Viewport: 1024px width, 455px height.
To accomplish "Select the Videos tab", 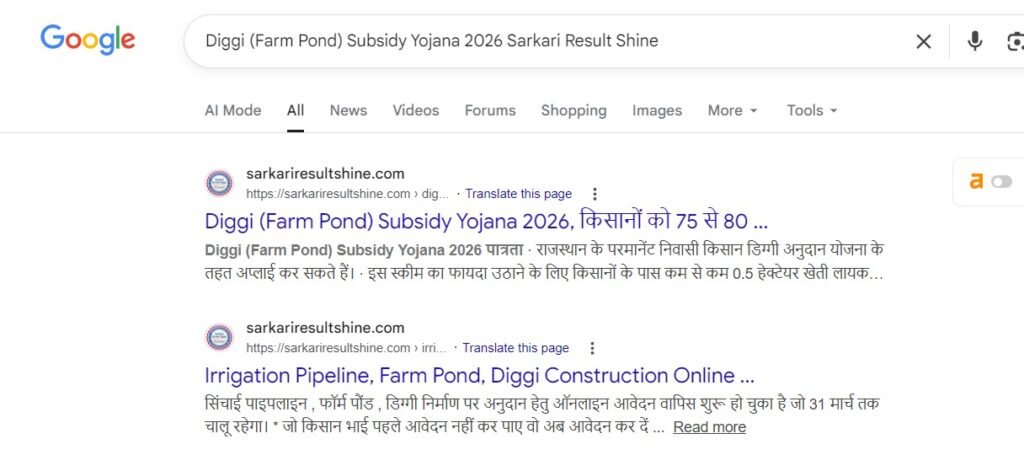I will (415, 111).
